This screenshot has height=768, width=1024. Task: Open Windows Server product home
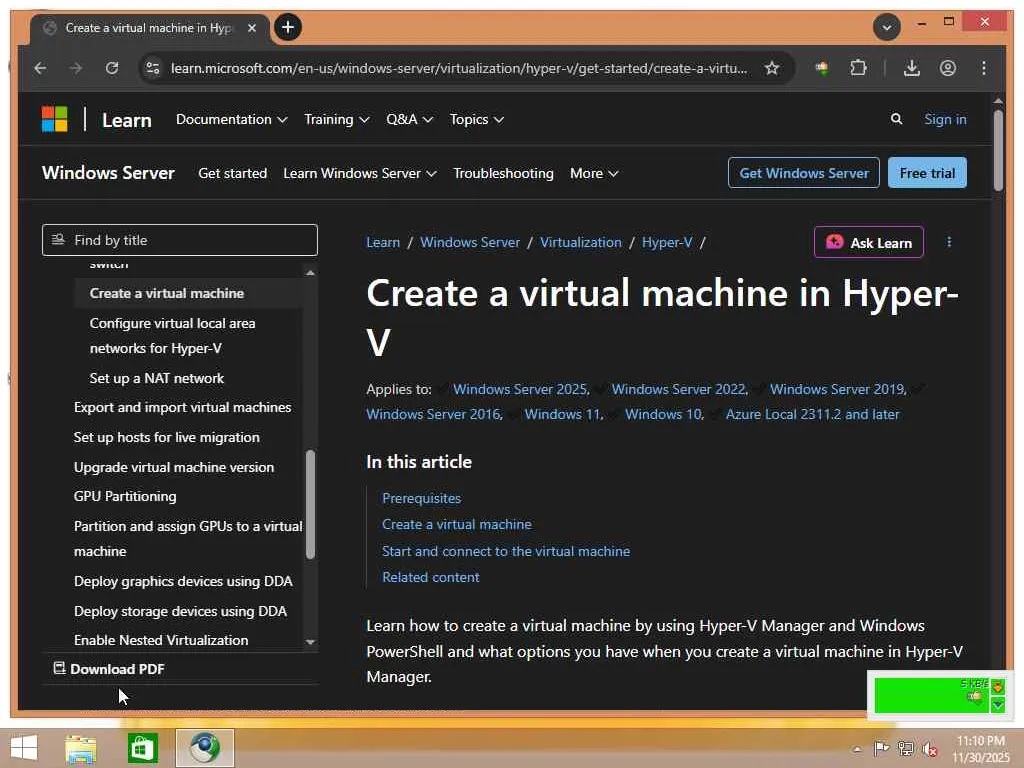108,172
